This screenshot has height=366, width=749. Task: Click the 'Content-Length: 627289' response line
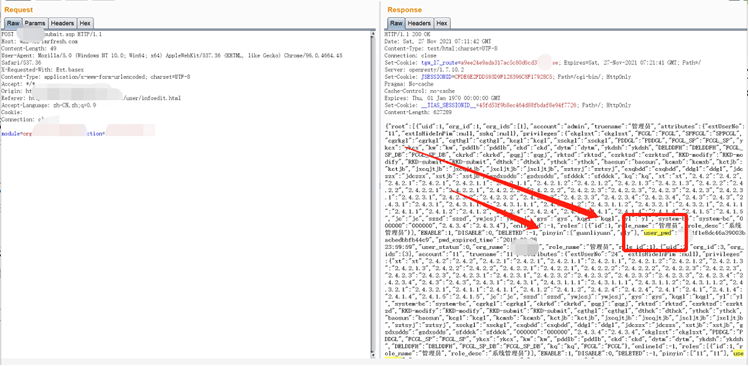pos(418,112)
